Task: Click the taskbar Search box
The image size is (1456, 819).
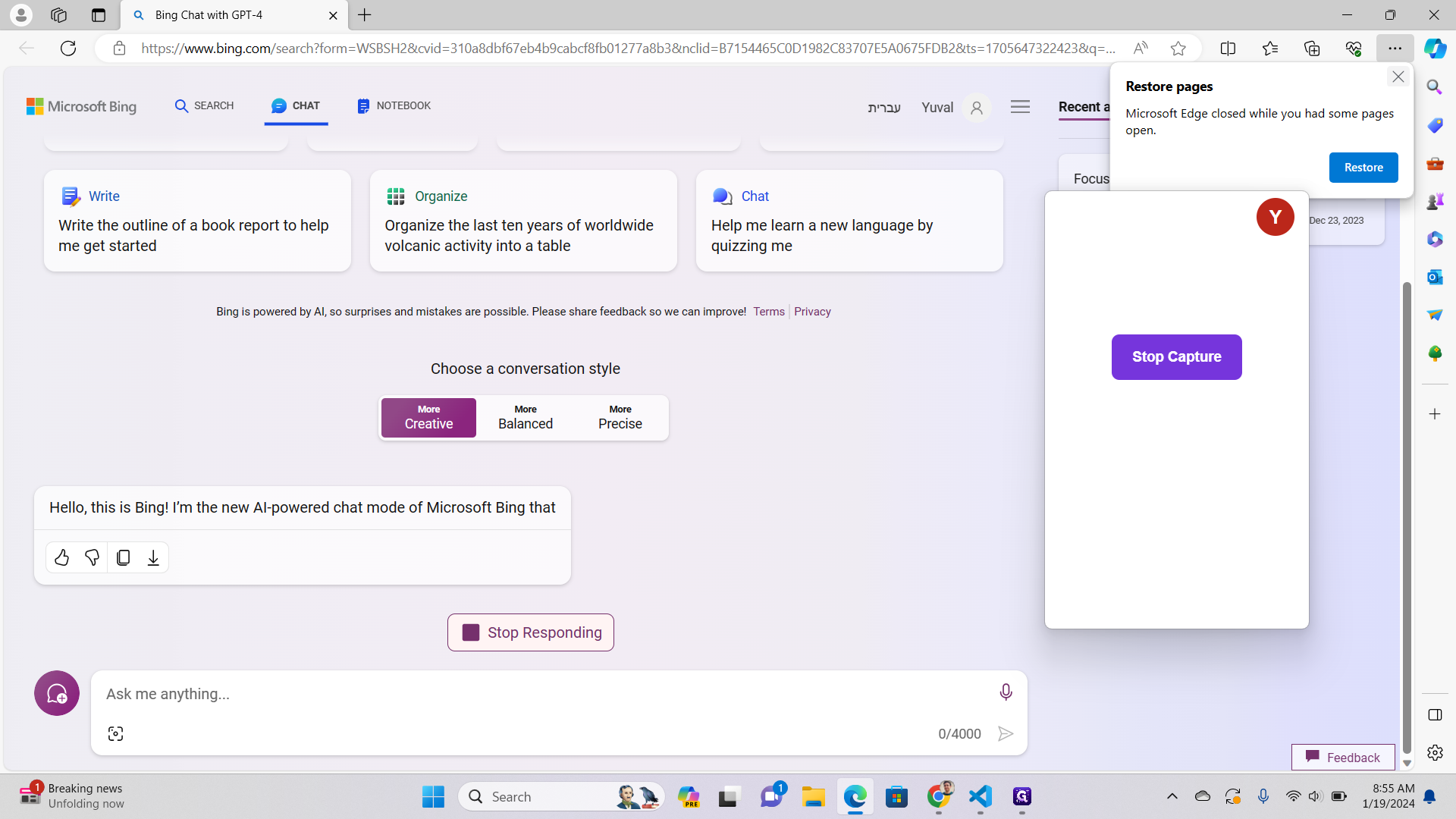Action: pyautogui.click(x=561, y=796)
